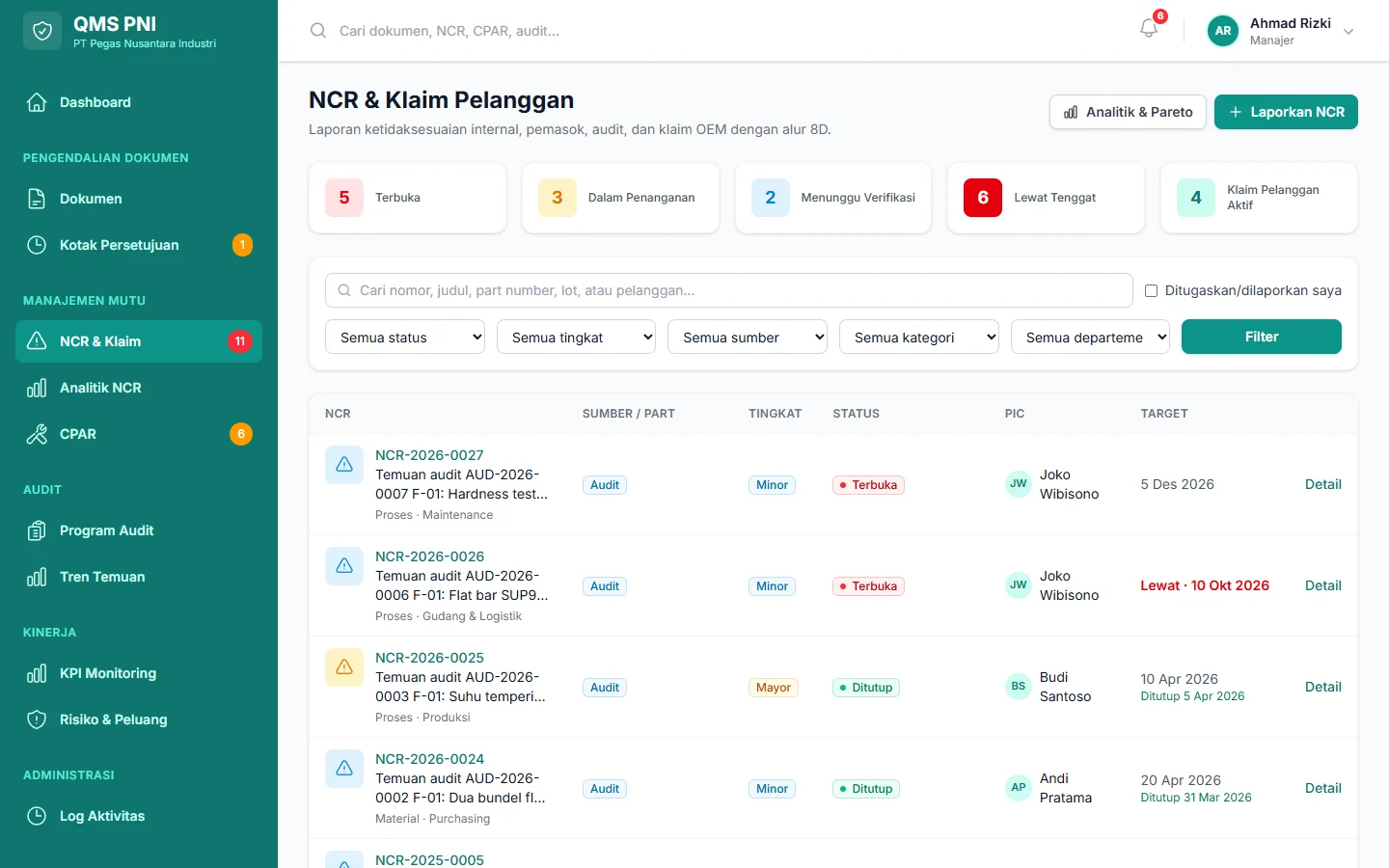The width and height of the screenshot is (1389, 868).
Task: Open Detail link for NCR-2026-0024
Action: point(1323,788)
